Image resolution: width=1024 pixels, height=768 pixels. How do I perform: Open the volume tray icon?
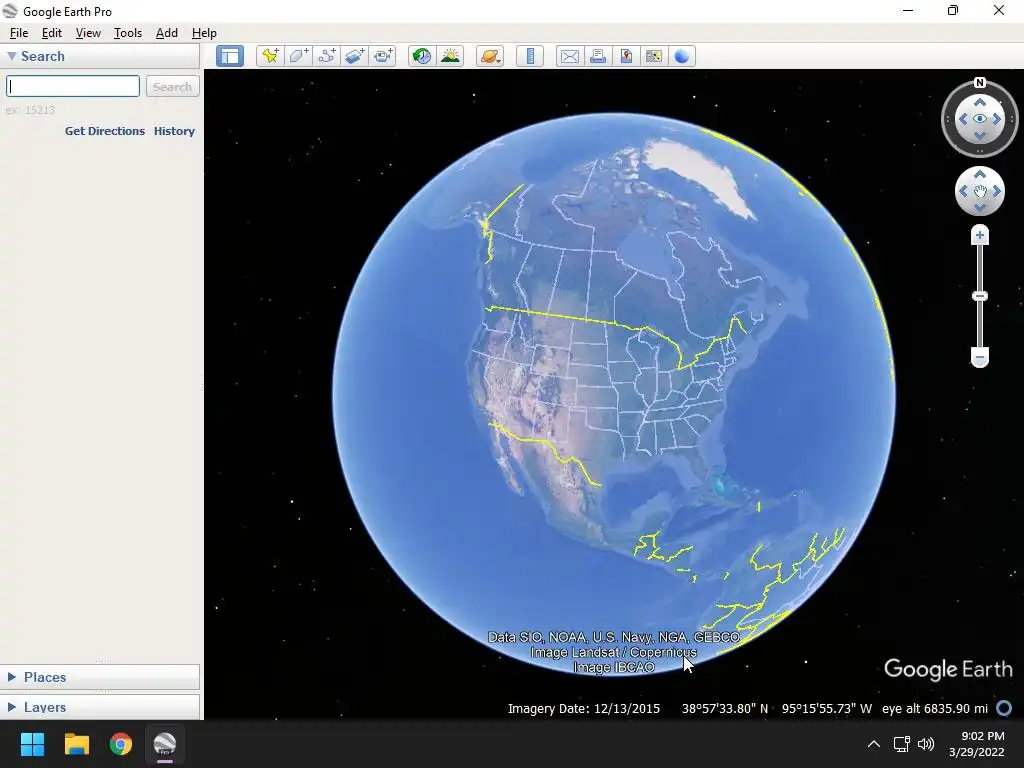click(x=926, y=744)
